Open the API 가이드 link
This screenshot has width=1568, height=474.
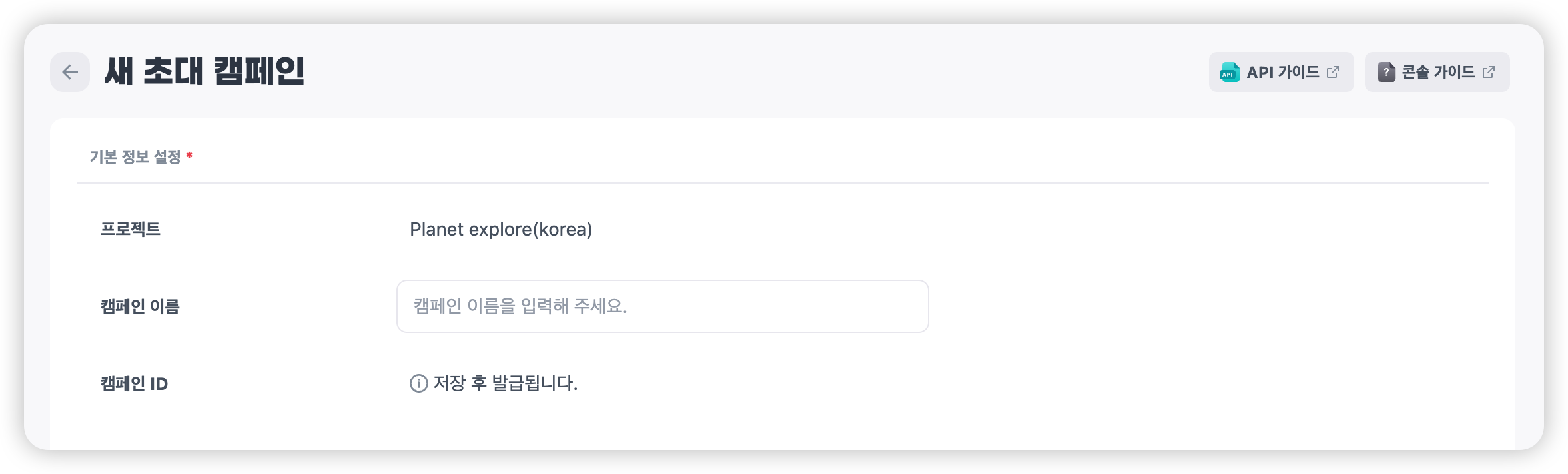coord(1281,72)
